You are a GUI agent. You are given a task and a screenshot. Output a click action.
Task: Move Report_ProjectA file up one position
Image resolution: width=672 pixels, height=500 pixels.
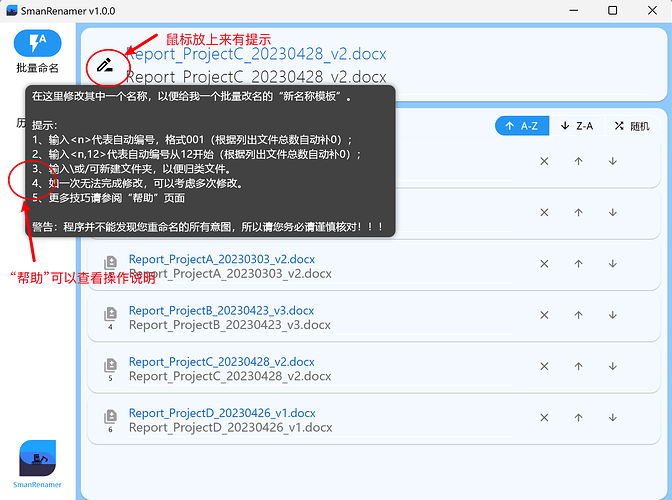pos(578,265)
